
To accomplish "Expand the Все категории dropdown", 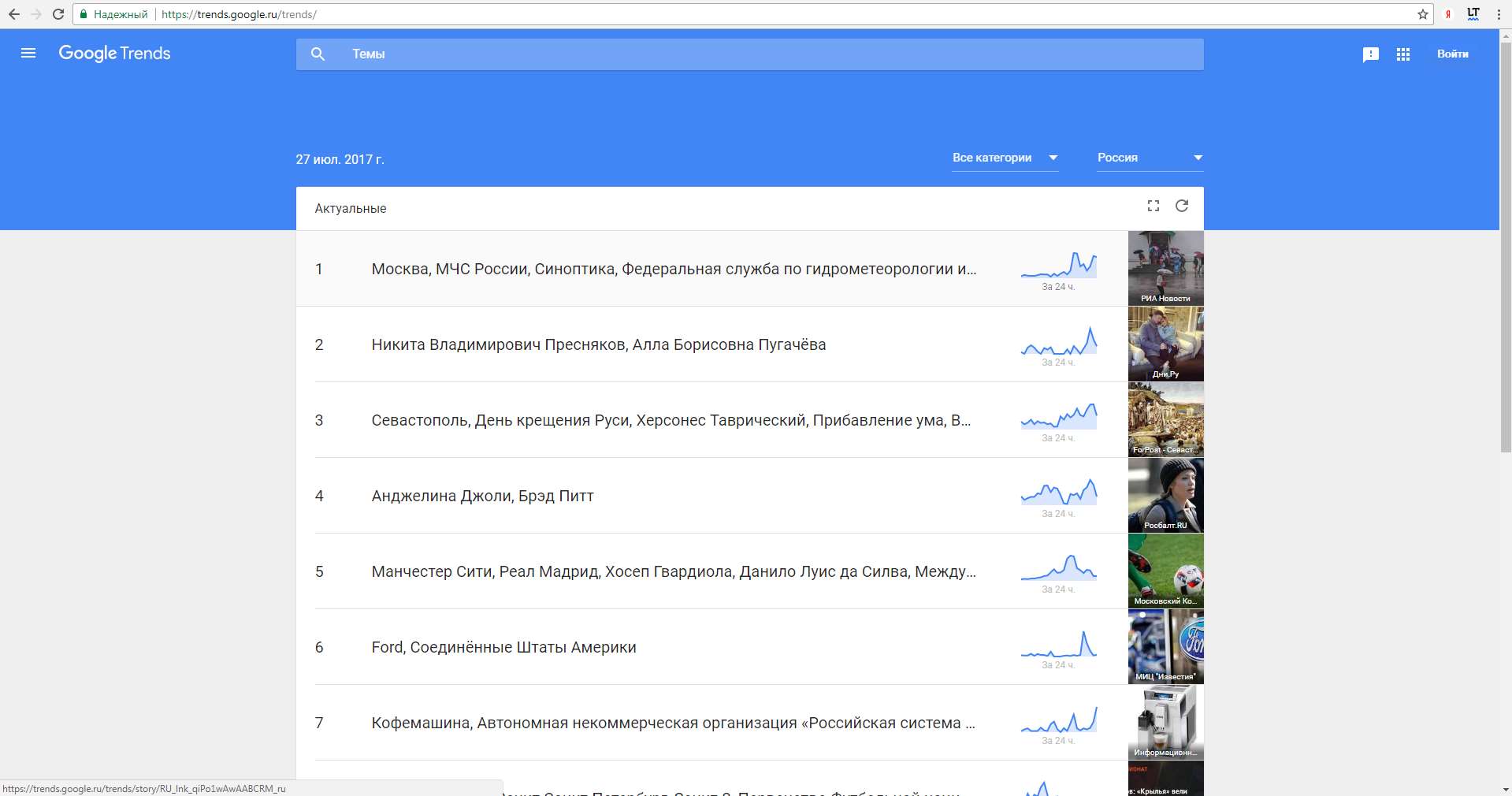I will 1005,158.
